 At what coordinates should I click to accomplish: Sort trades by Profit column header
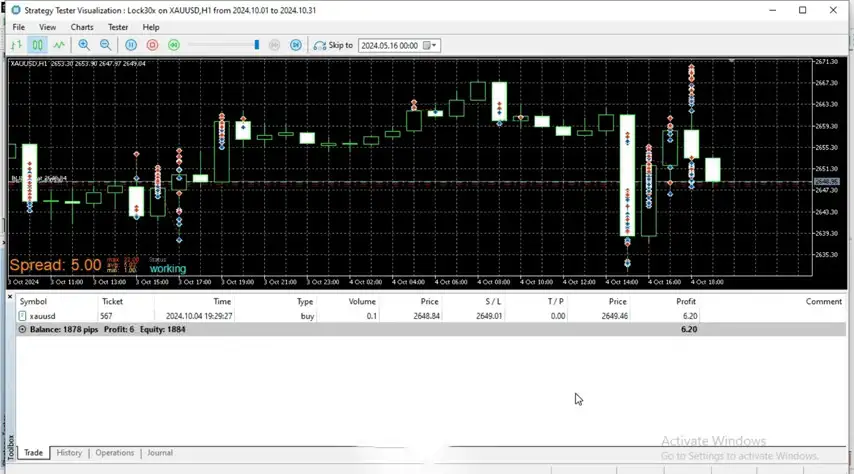pos(685,301)
